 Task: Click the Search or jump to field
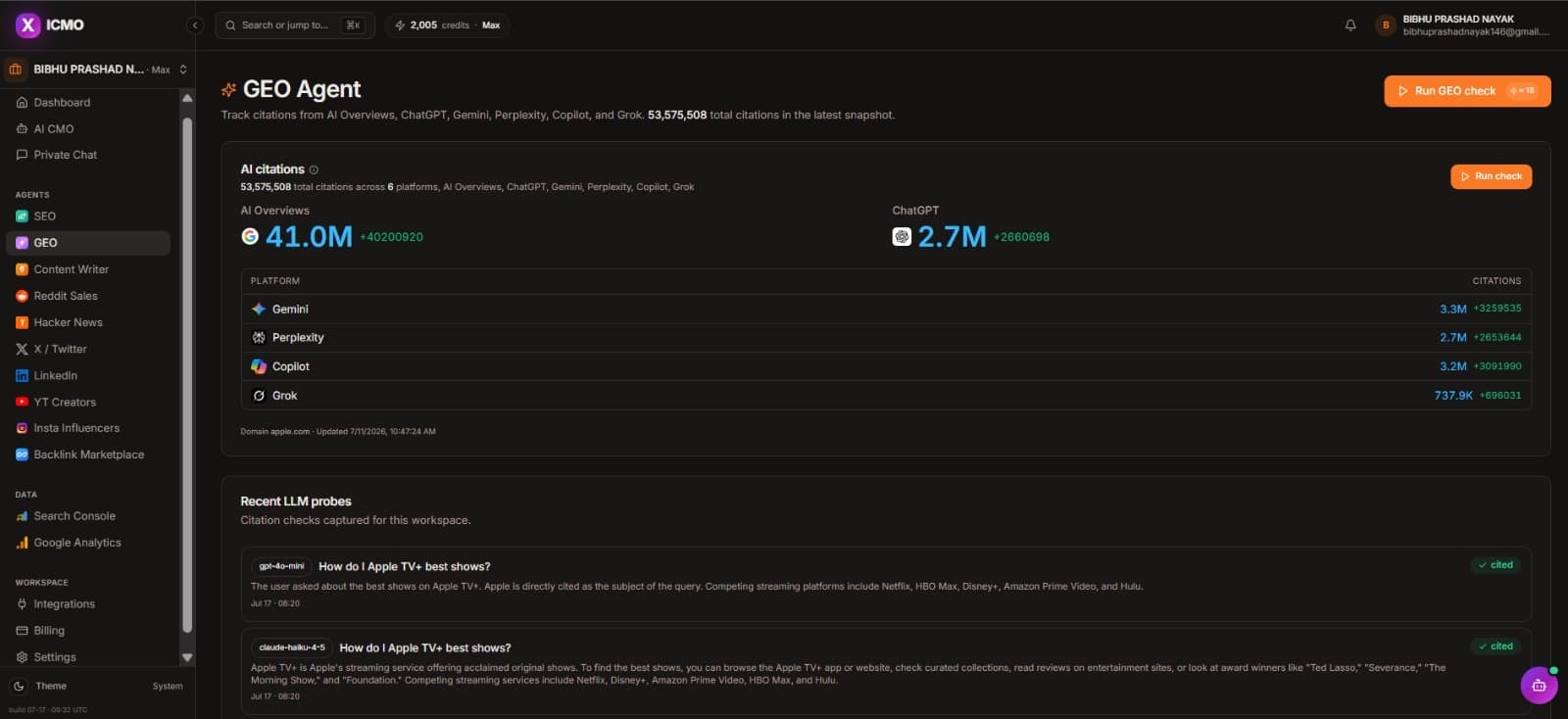(295, 25)
